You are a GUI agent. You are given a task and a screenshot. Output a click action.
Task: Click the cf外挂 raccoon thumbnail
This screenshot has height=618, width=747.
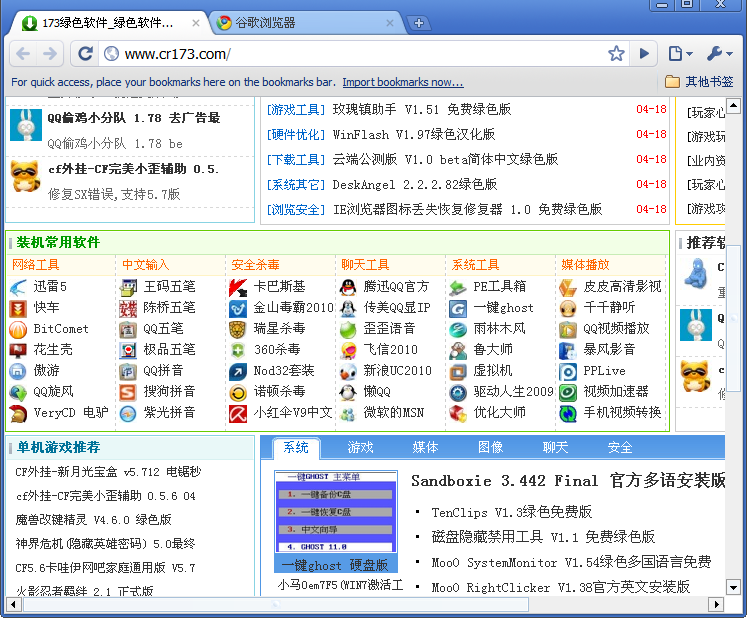(26, 176)
